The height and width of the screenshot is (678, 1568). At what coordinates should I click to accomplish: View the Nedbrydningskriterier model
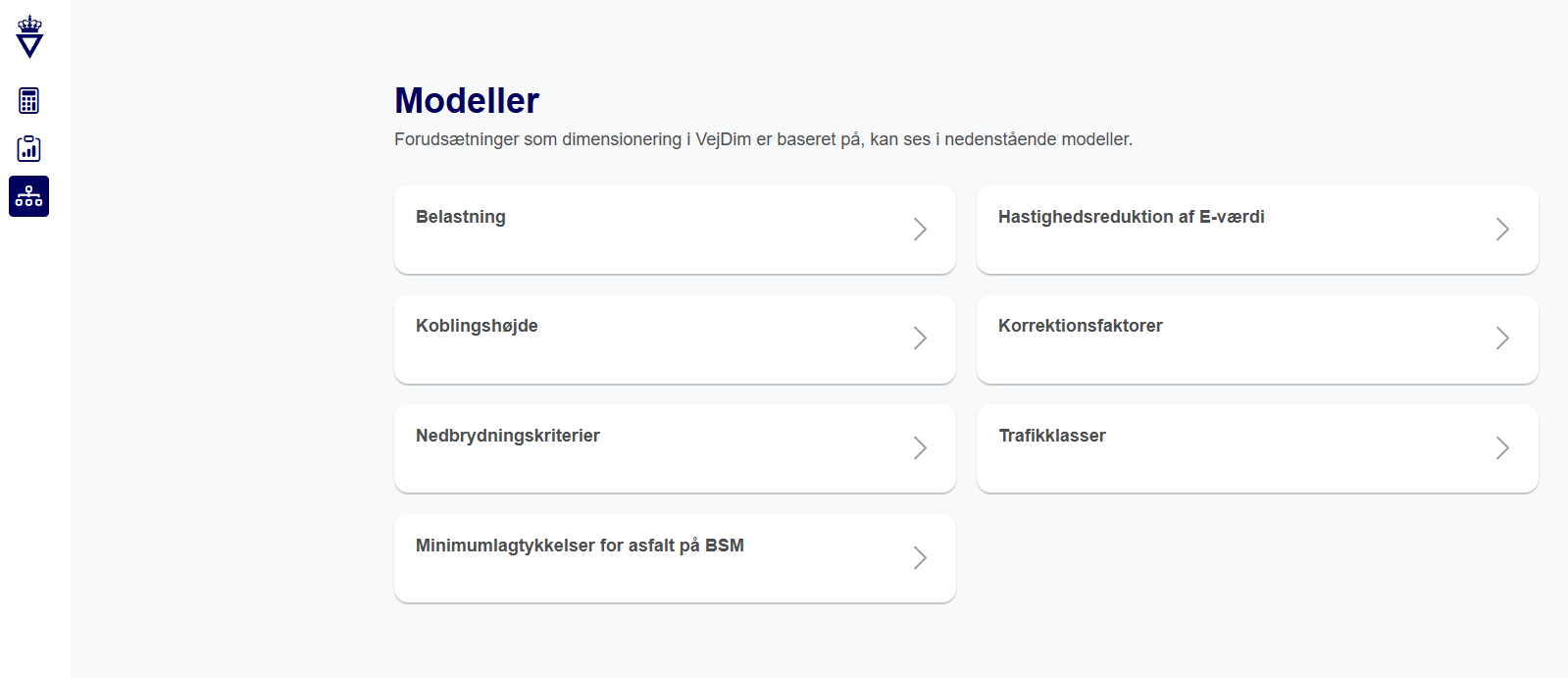coord(507,436)
